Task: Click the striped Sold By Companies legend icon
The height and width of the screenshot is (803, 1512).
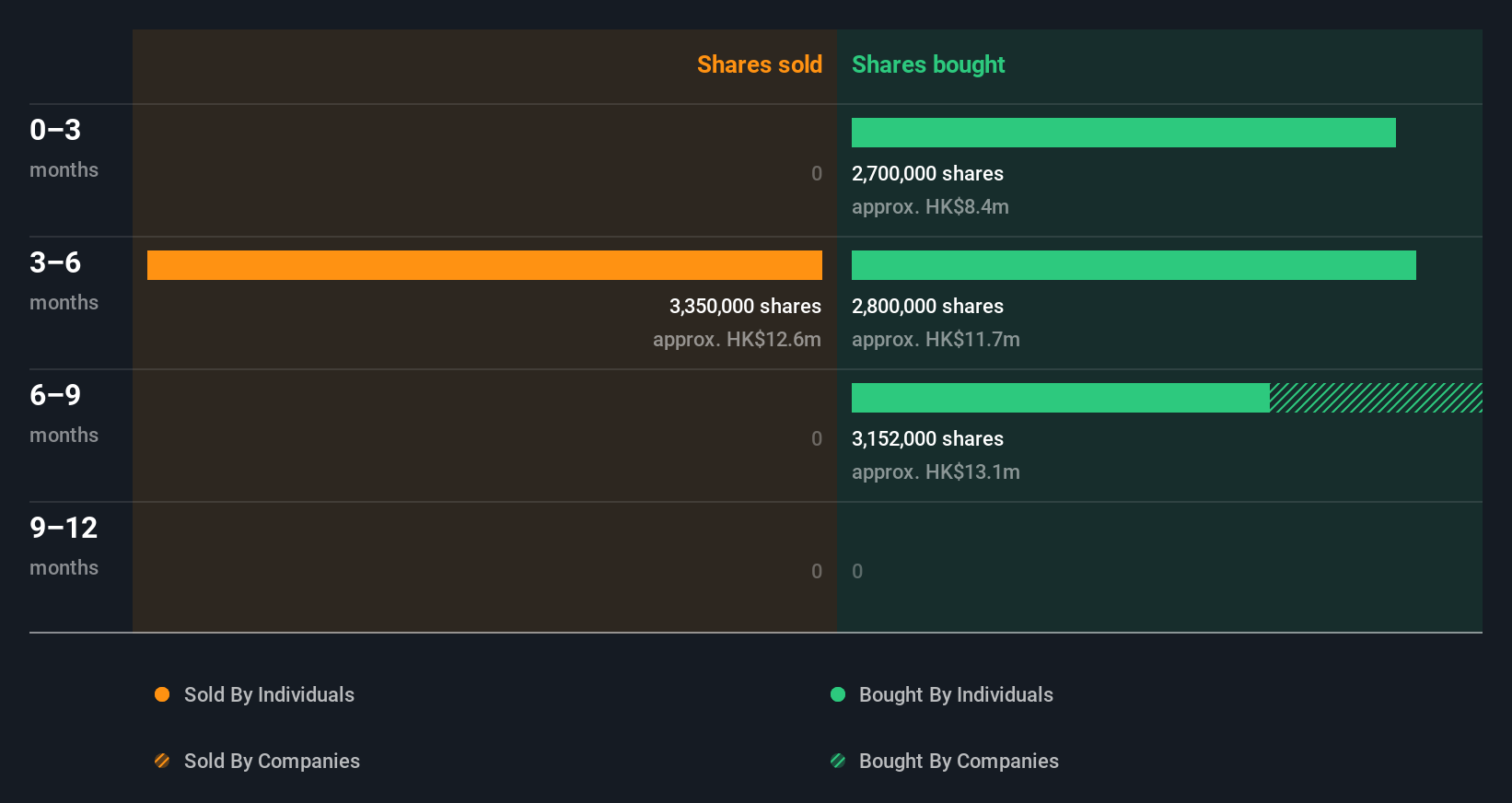Action: (x=162, y=761)
